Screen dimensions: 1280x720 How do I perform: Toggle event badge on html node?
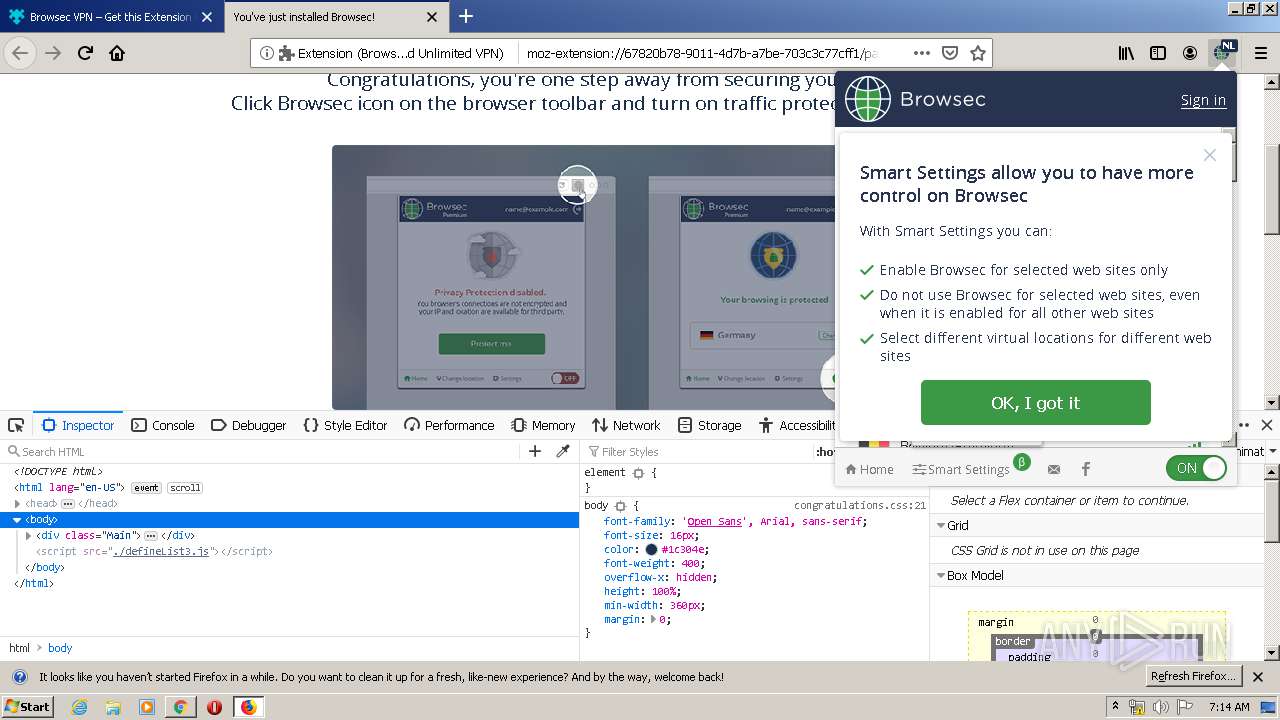coord(146,488)
